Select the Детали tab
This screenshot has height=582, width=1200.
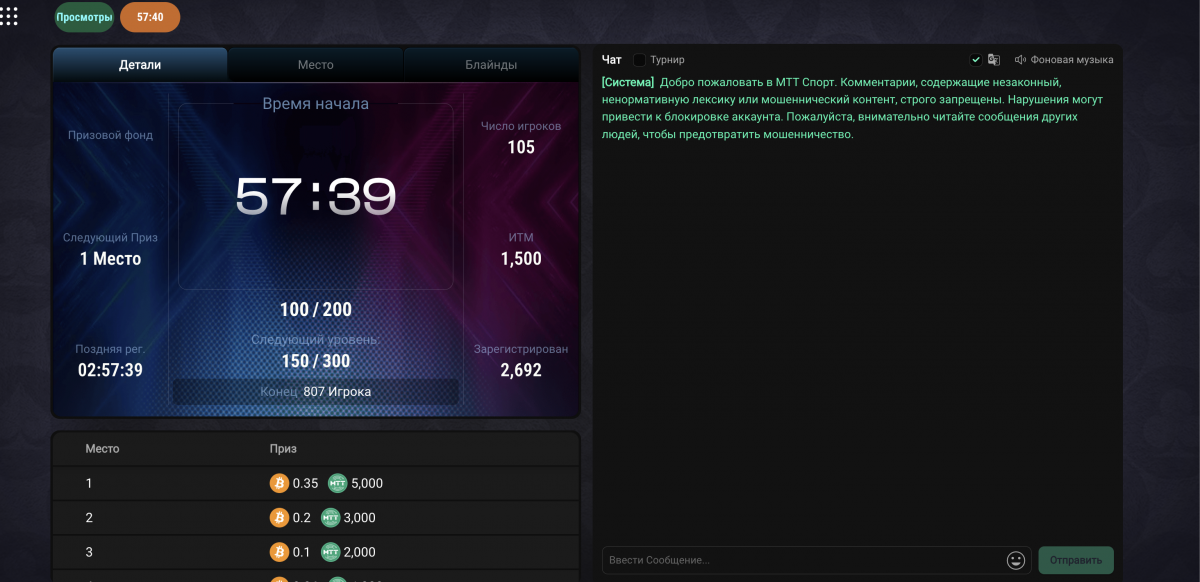(x=140, y=65)
